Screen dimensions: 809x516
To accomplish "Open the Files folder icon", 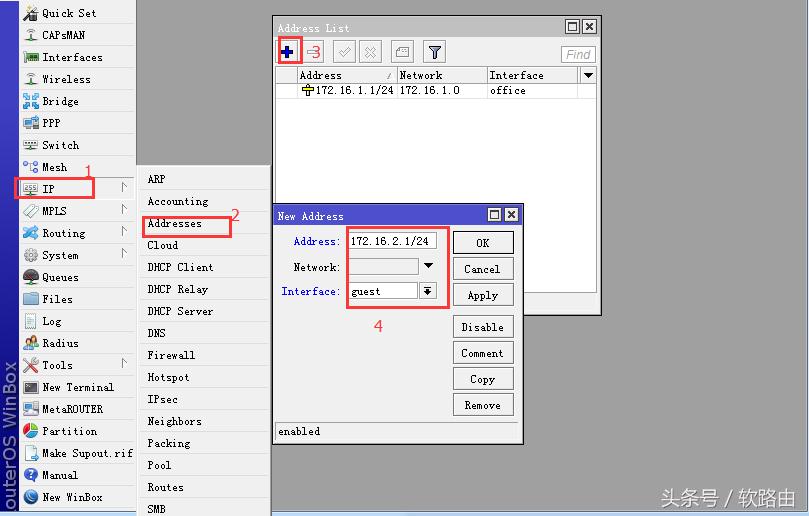I will (x=30, y=299).
